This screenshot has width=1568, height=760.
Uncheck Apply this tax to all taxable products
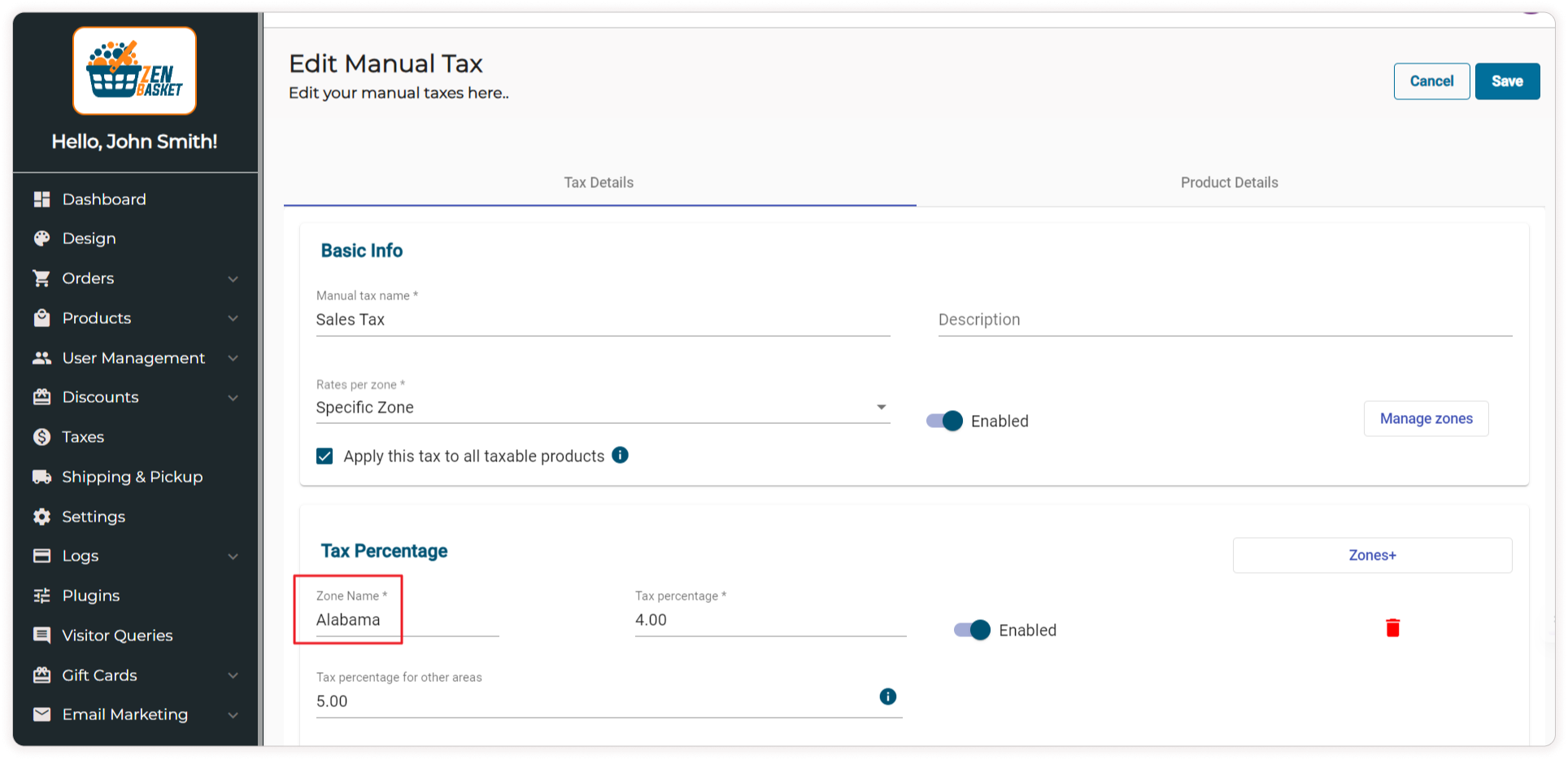pos(324,456)
